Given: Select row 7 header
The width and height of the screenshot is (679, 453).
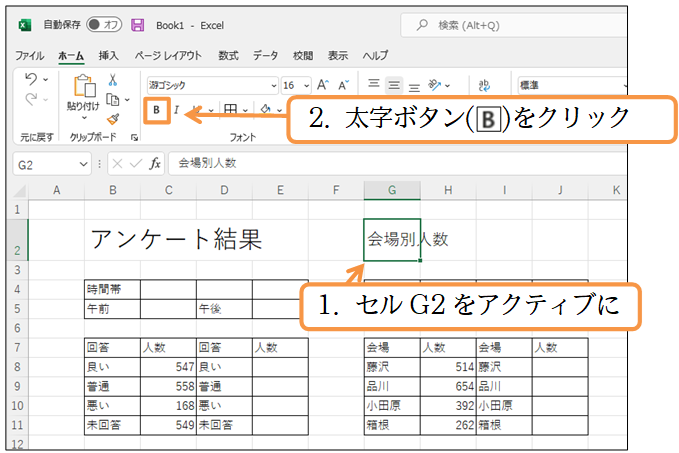Looking at the screenshot, I should pyautogui.click(x=17, y=348).
